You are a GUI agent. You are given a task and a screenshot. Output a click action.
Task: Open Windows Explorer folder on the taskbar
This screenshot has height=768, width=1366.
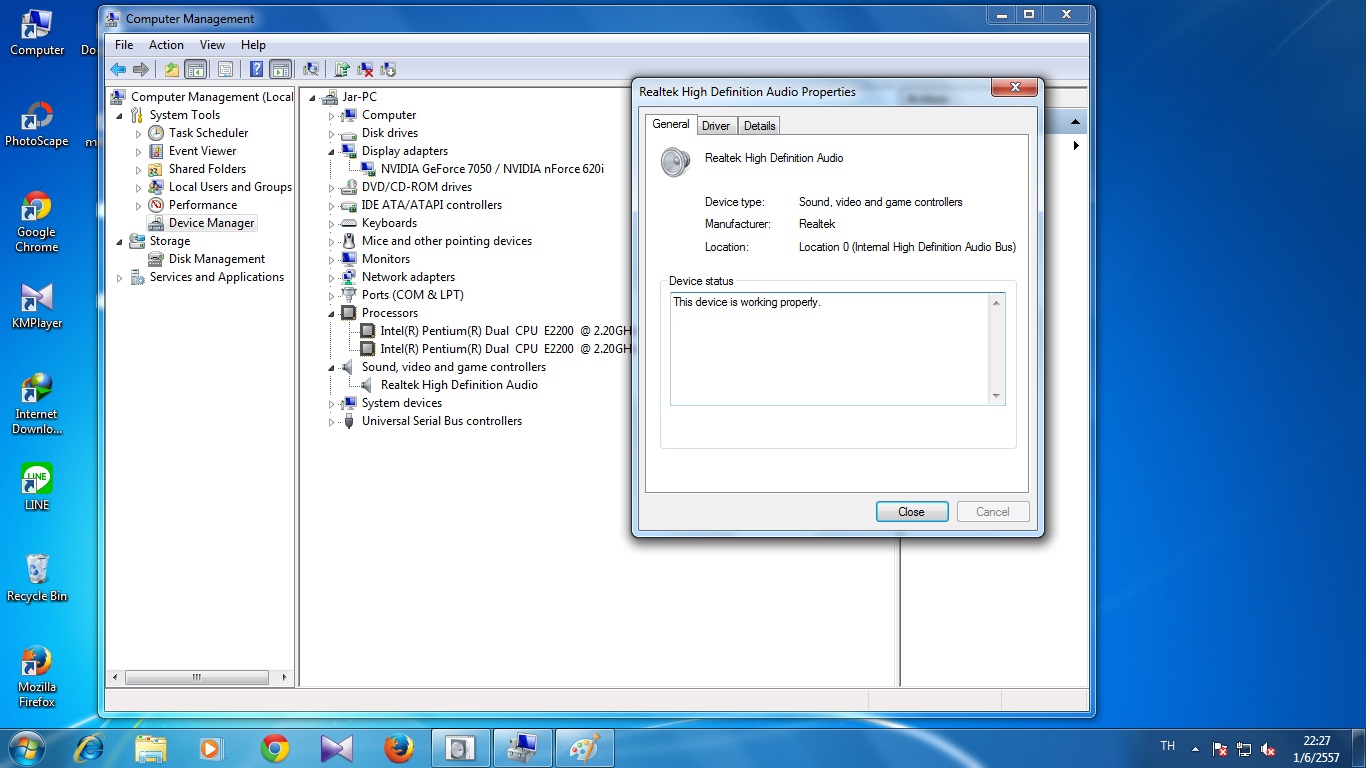coord(151,747)
